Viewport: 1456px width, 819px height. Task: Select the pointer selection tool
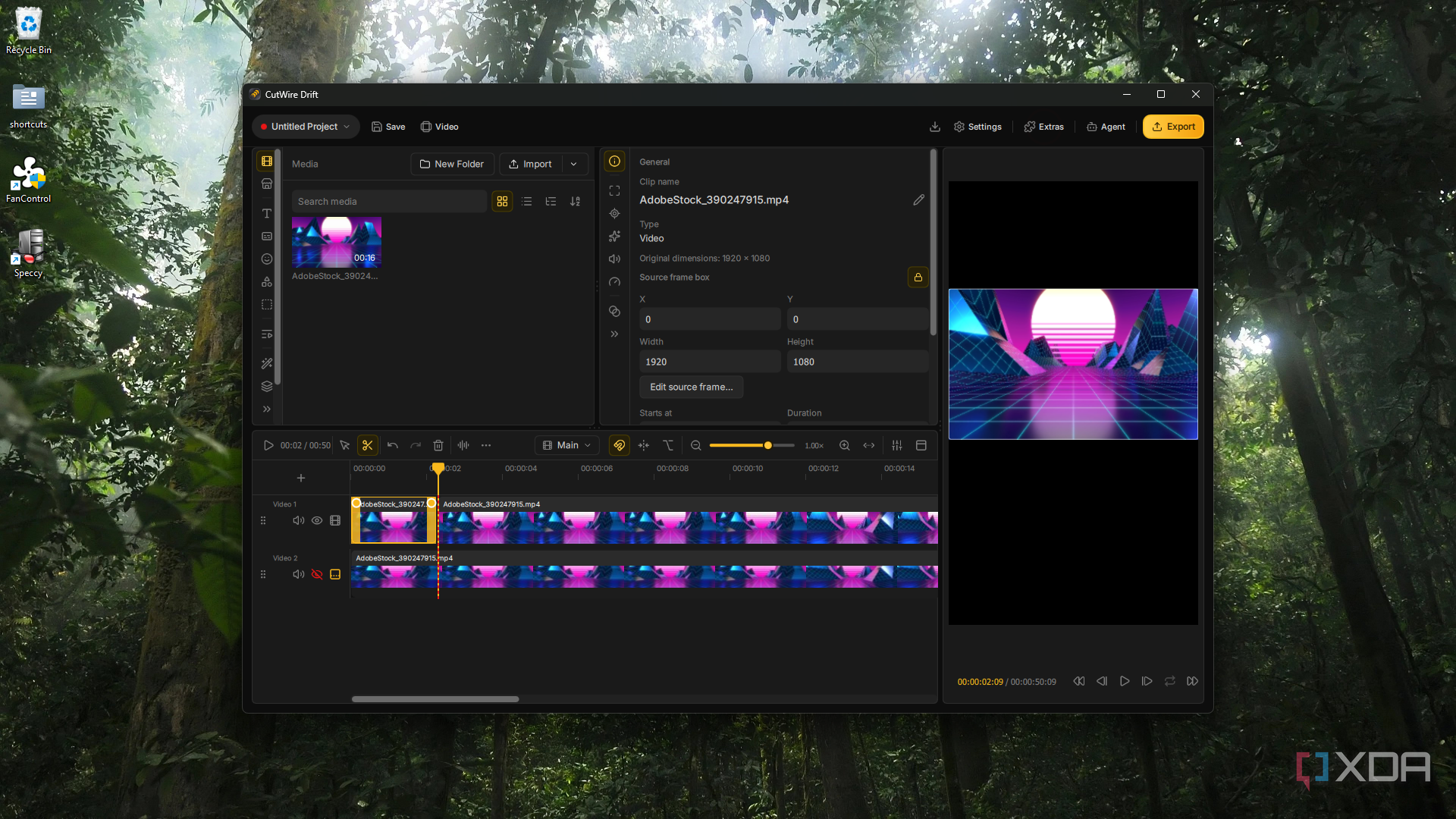(x=344, y=445)
